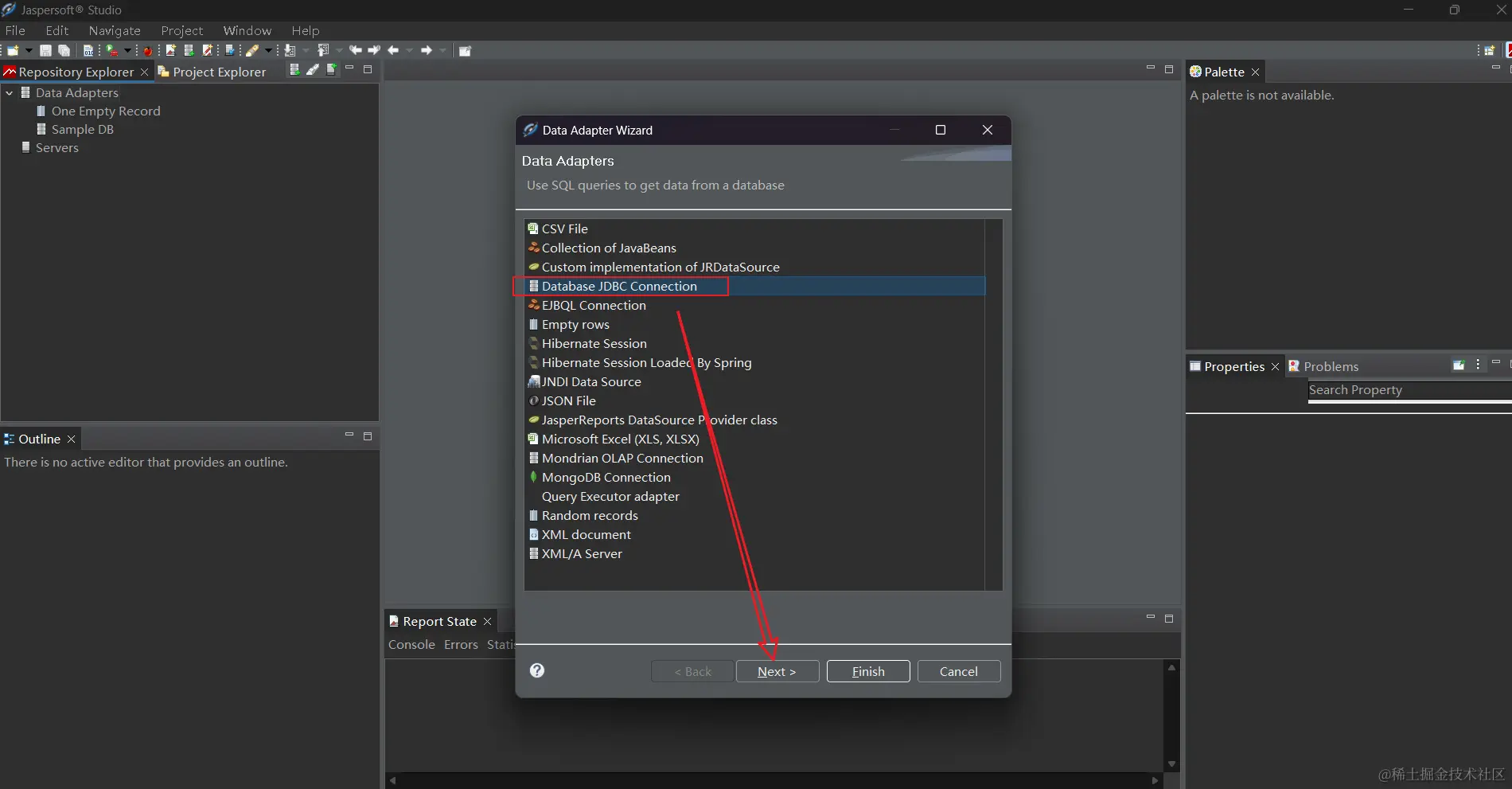The width and height of the screenshot is (1512, 789).
Task: Open Properties panel three-dot view menu
Action: pyautogui.click(x=1478, y=365)
